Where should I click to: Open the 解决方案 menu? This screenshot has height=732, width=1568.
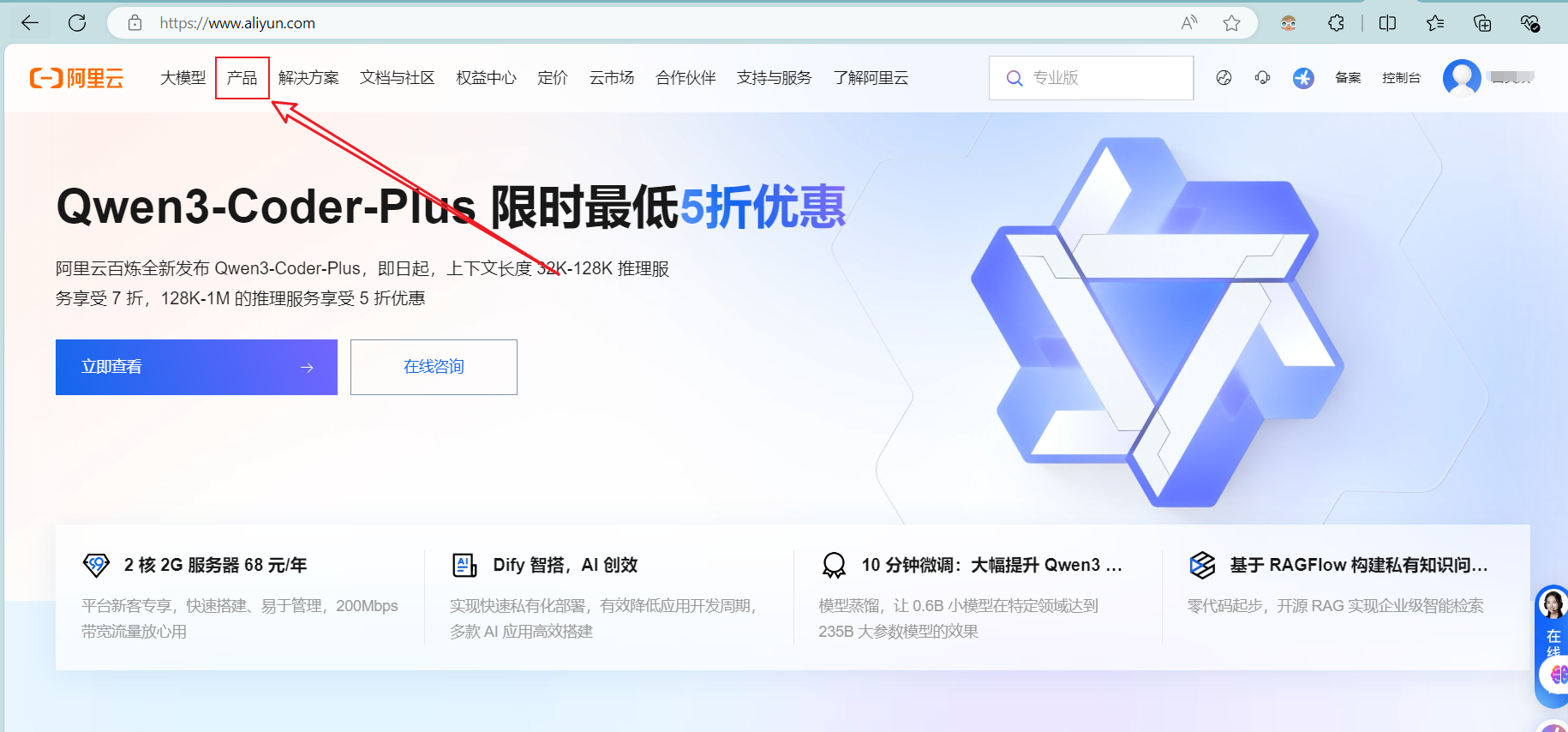[x=308, y=78]
